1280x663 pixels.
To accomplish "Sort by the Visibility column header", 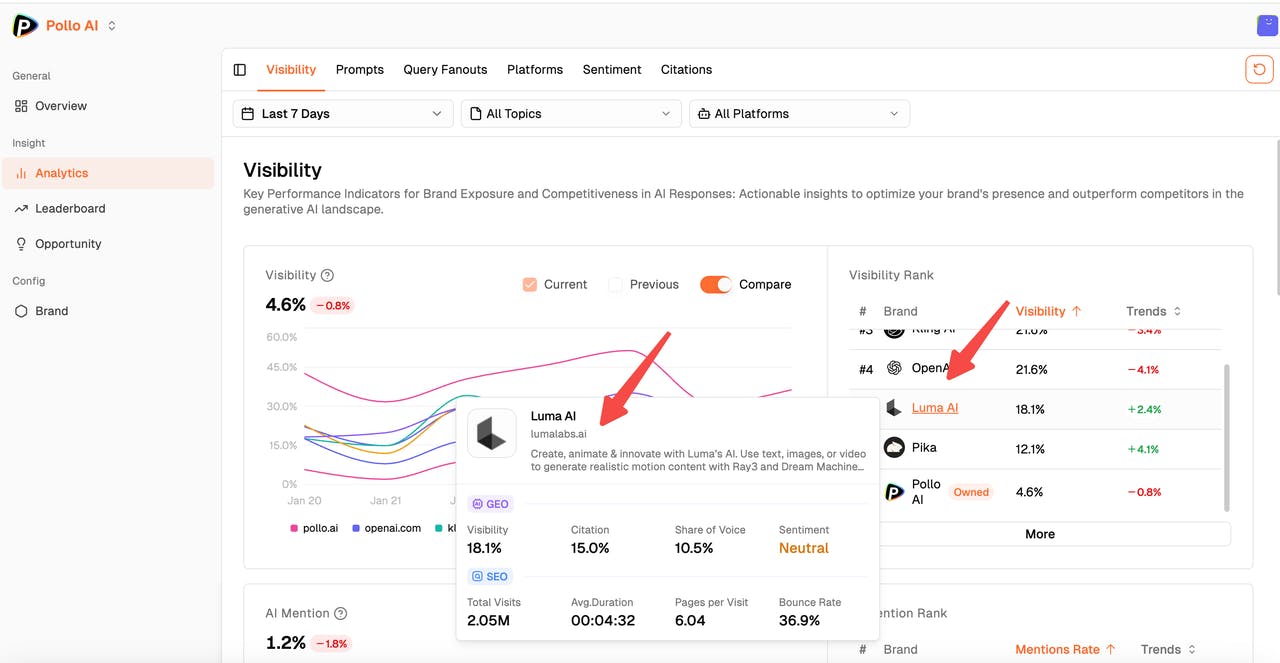I will (1048, 311).
